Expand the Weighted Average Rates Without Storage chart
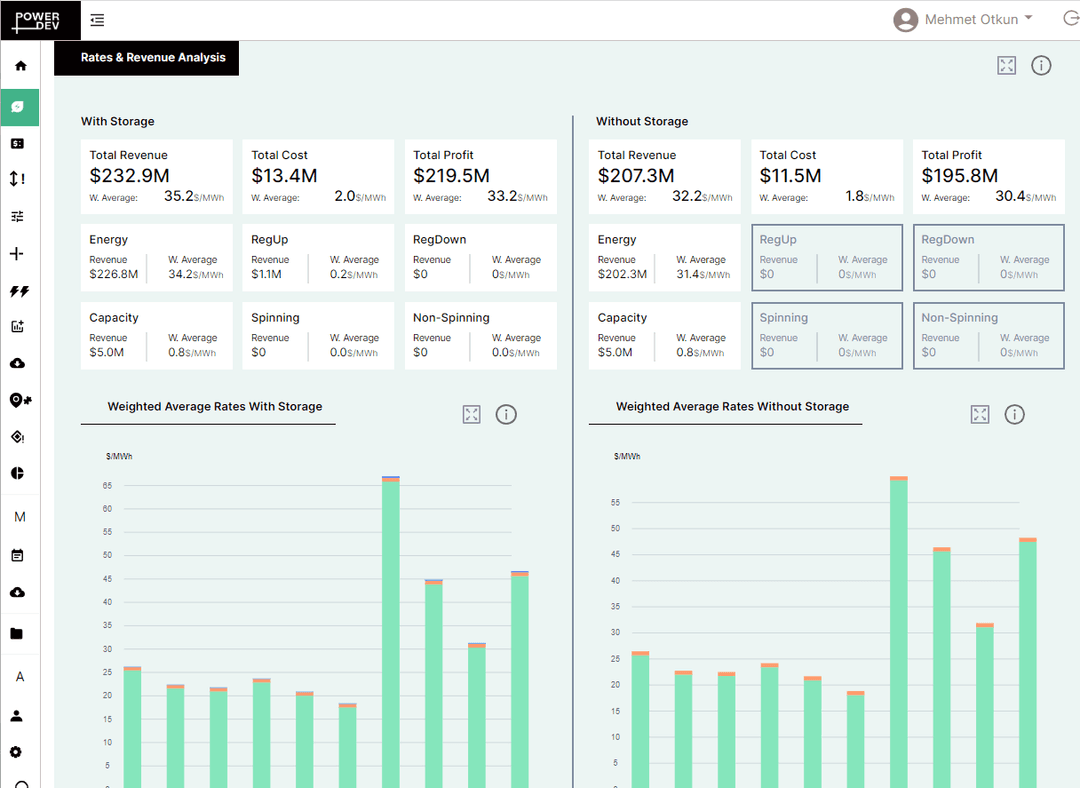Image resolution: width=1080 pixels, height=788 pixels. click(980, 414)
